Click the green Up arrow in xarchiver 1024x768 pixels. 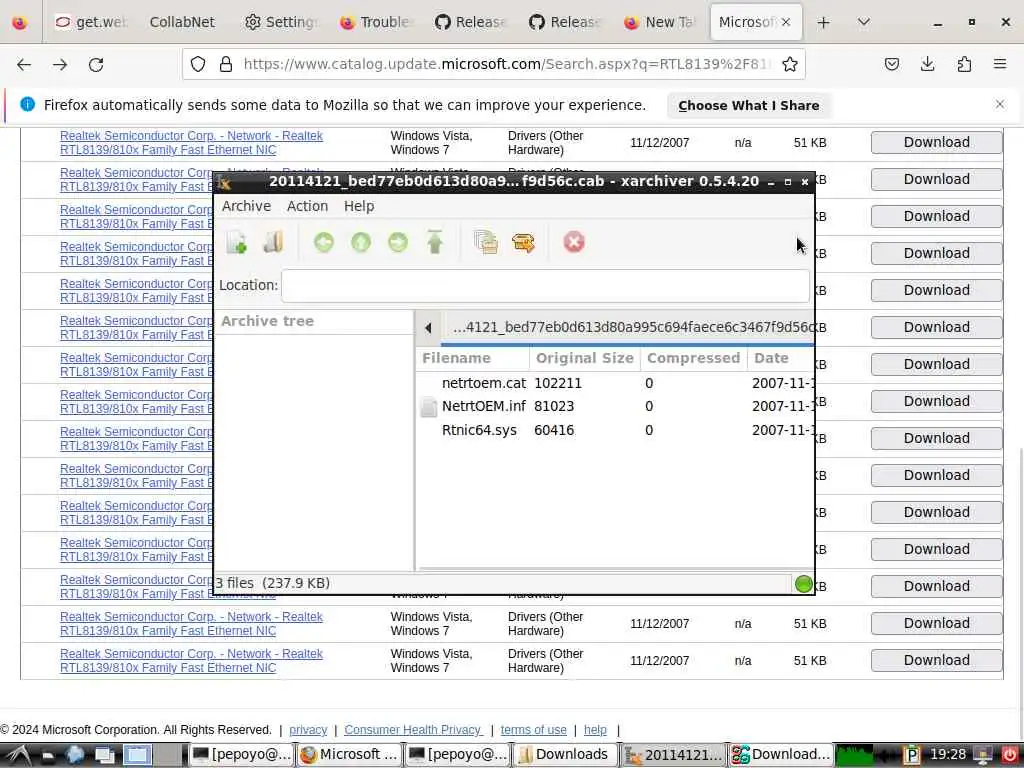[x=360, y=242]
